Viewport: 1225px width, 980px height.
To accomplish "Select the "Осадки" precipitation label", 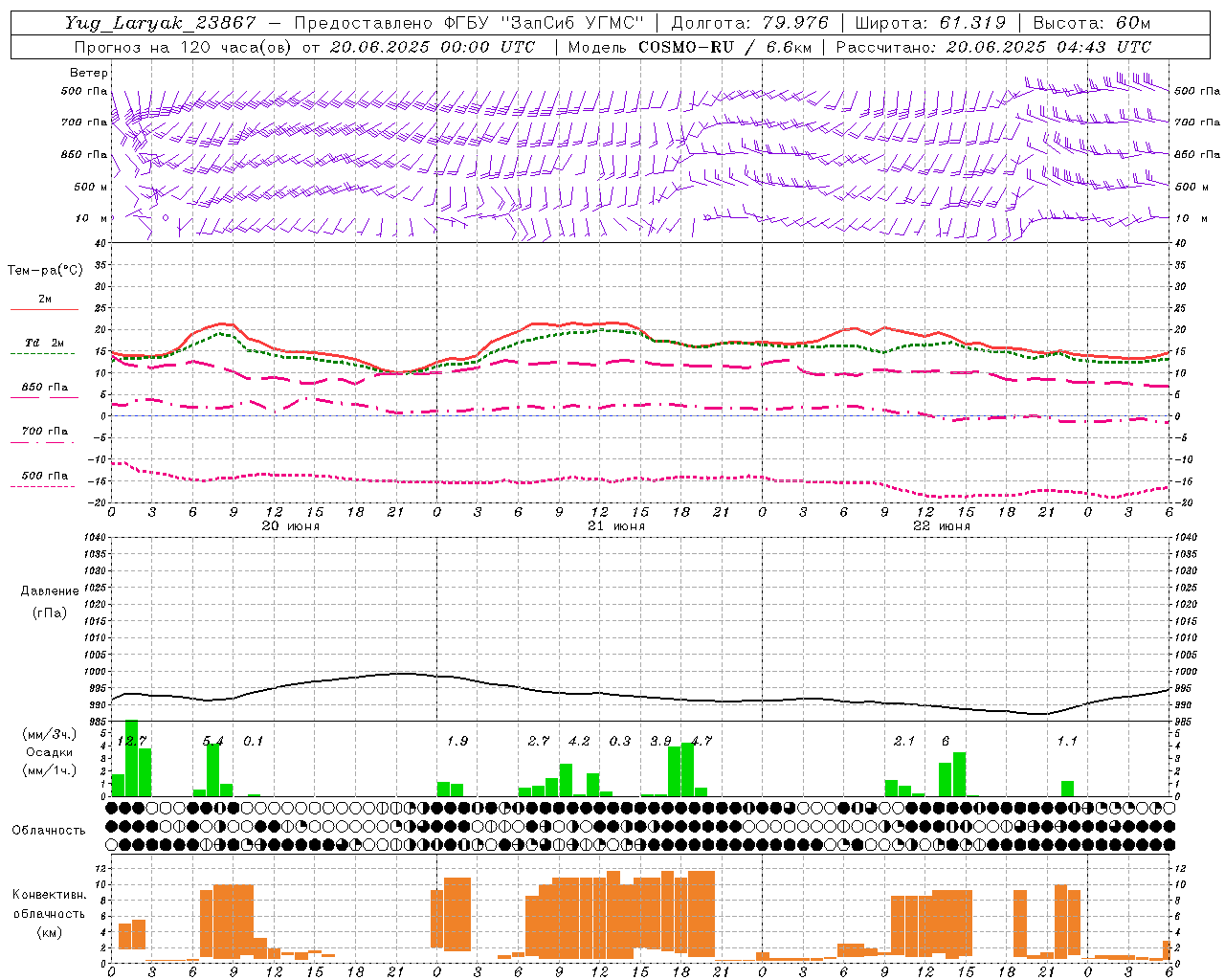I will 50,752.
